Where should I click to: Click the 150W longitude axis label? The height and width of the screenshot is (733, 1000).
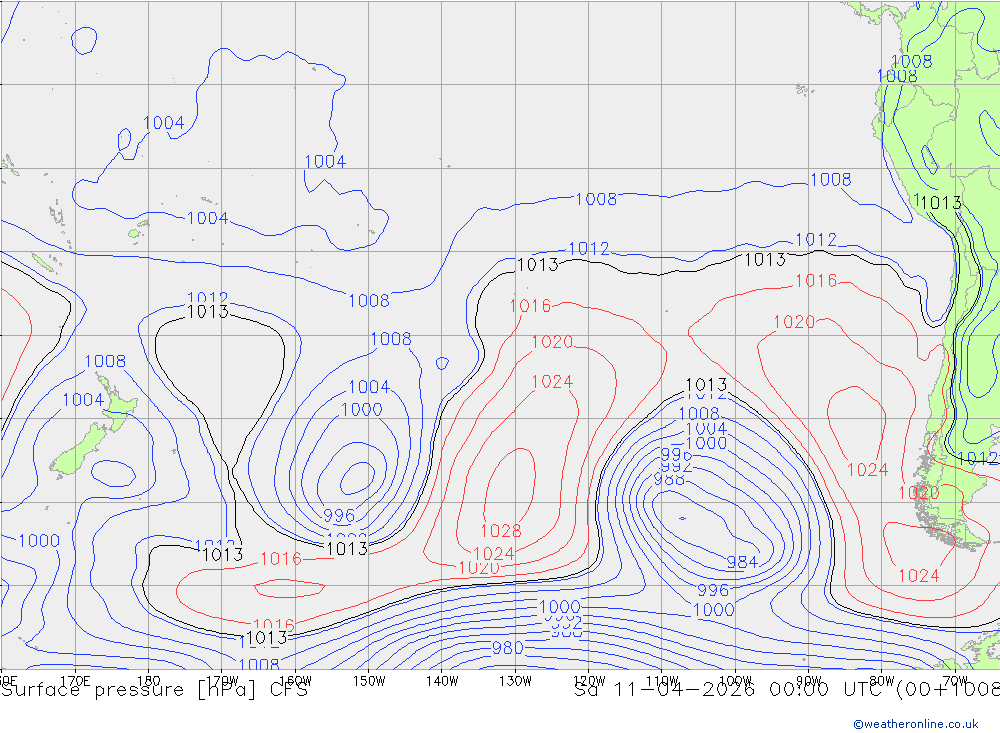pyautogui.click(x=369, y=681)
